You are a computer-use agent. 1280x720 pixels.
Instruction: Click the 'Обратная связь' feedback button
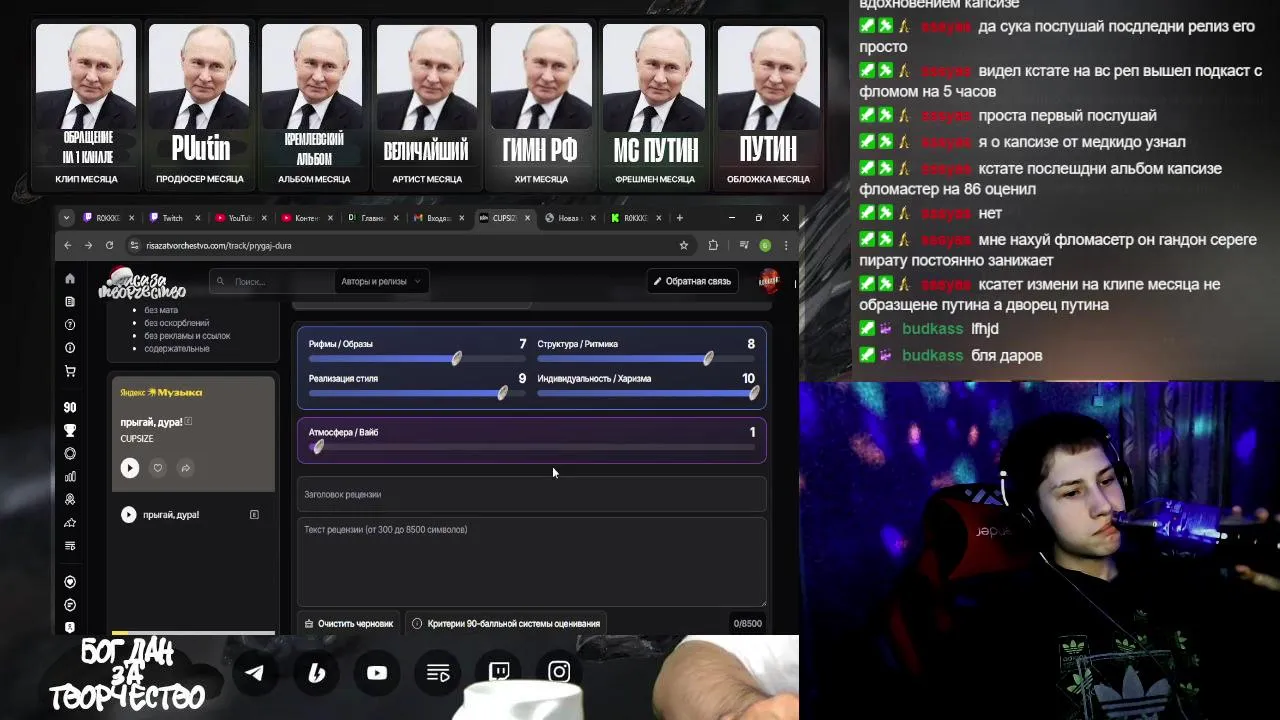692,282
